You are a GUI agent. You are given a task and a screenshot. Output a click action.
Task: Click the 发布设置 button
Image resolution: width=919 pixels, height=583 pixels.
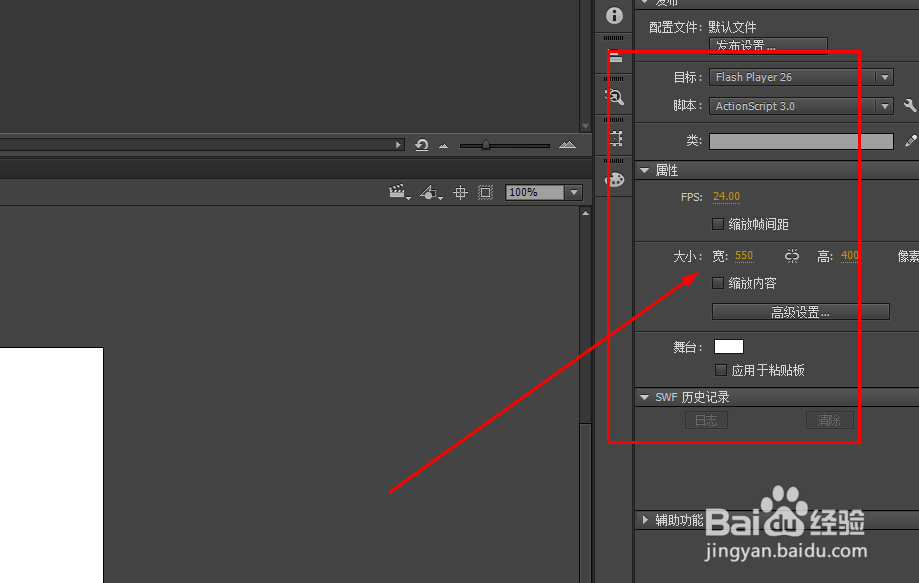768,46
